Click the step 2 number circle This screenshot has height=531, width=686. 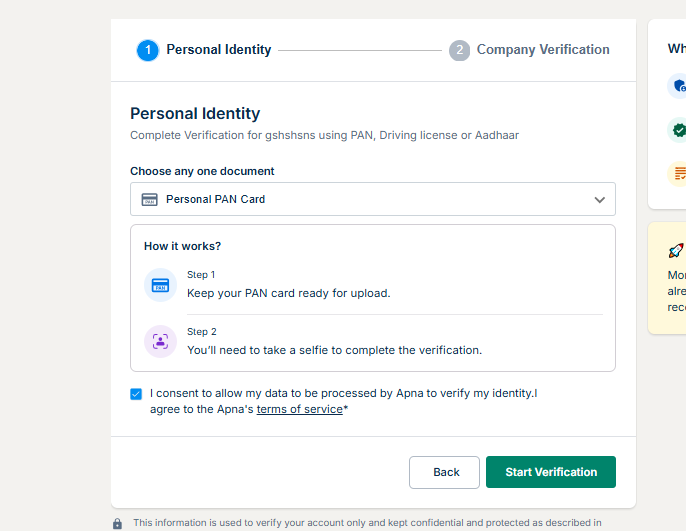tap(459, 50)
